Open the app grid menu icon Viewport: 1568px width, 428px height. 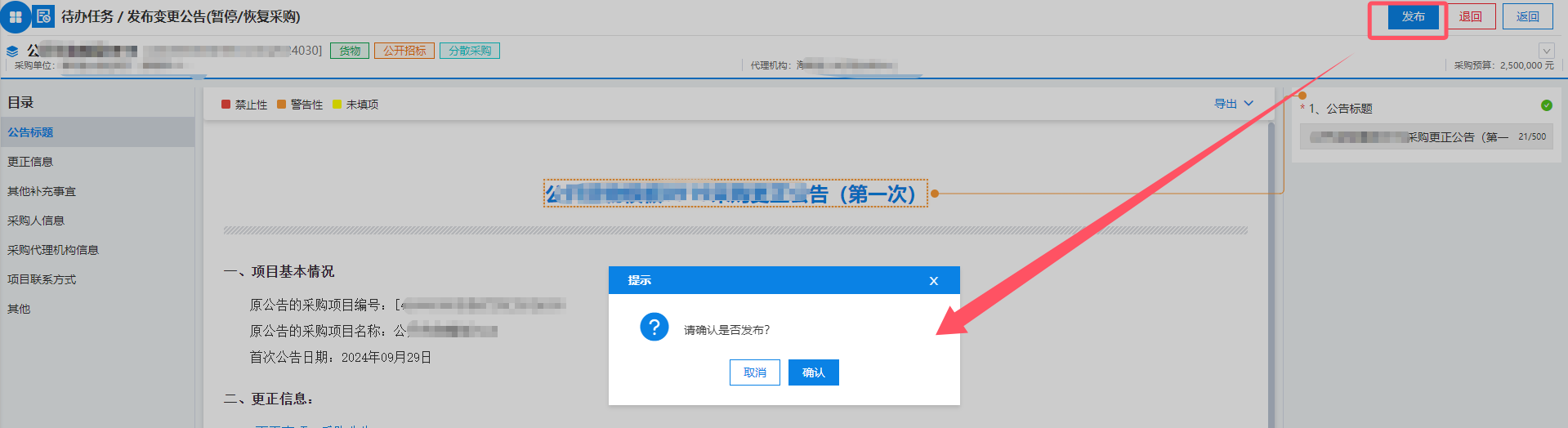coord(15,16)
